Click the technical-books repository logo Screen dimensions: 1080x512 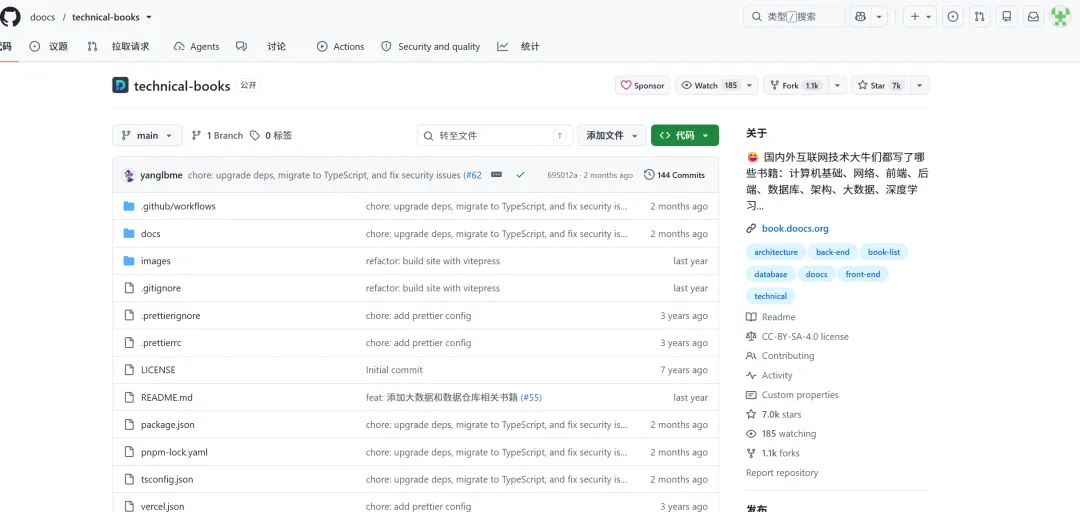coord(121,85)
